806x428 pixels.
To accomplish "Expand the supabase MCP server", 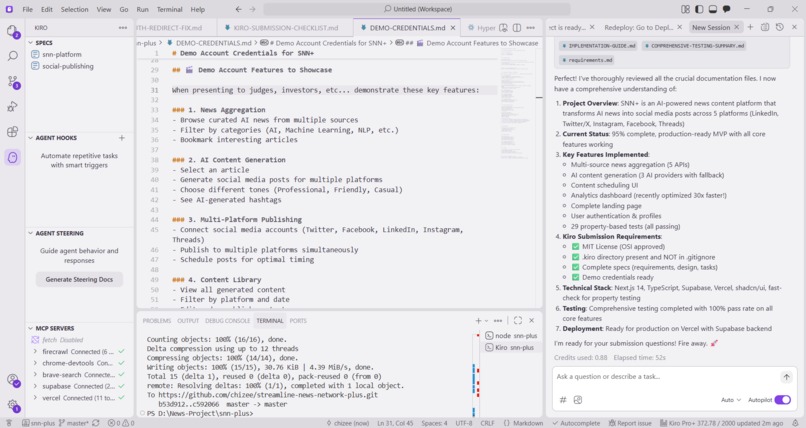I will (35, 386).
